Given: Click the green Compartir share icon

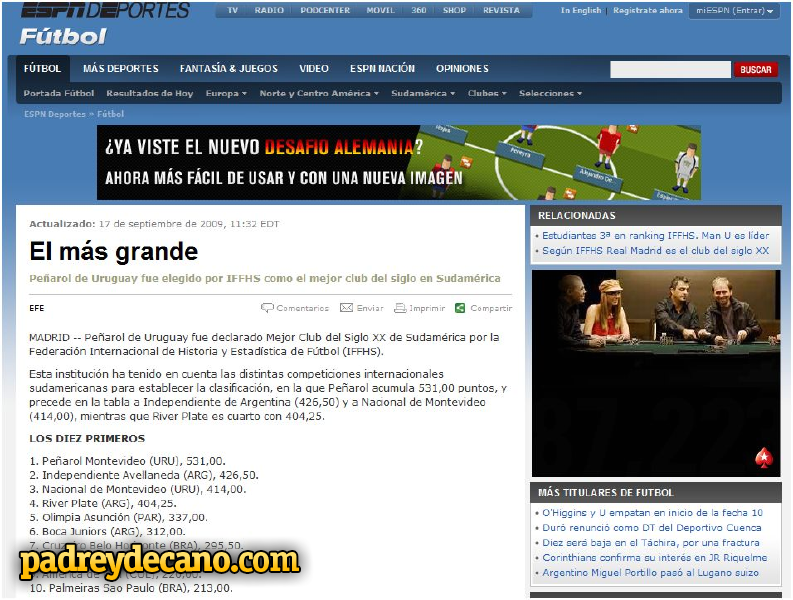Looking at the screenshot, I should pyautogui.click(x=460, y=308).
